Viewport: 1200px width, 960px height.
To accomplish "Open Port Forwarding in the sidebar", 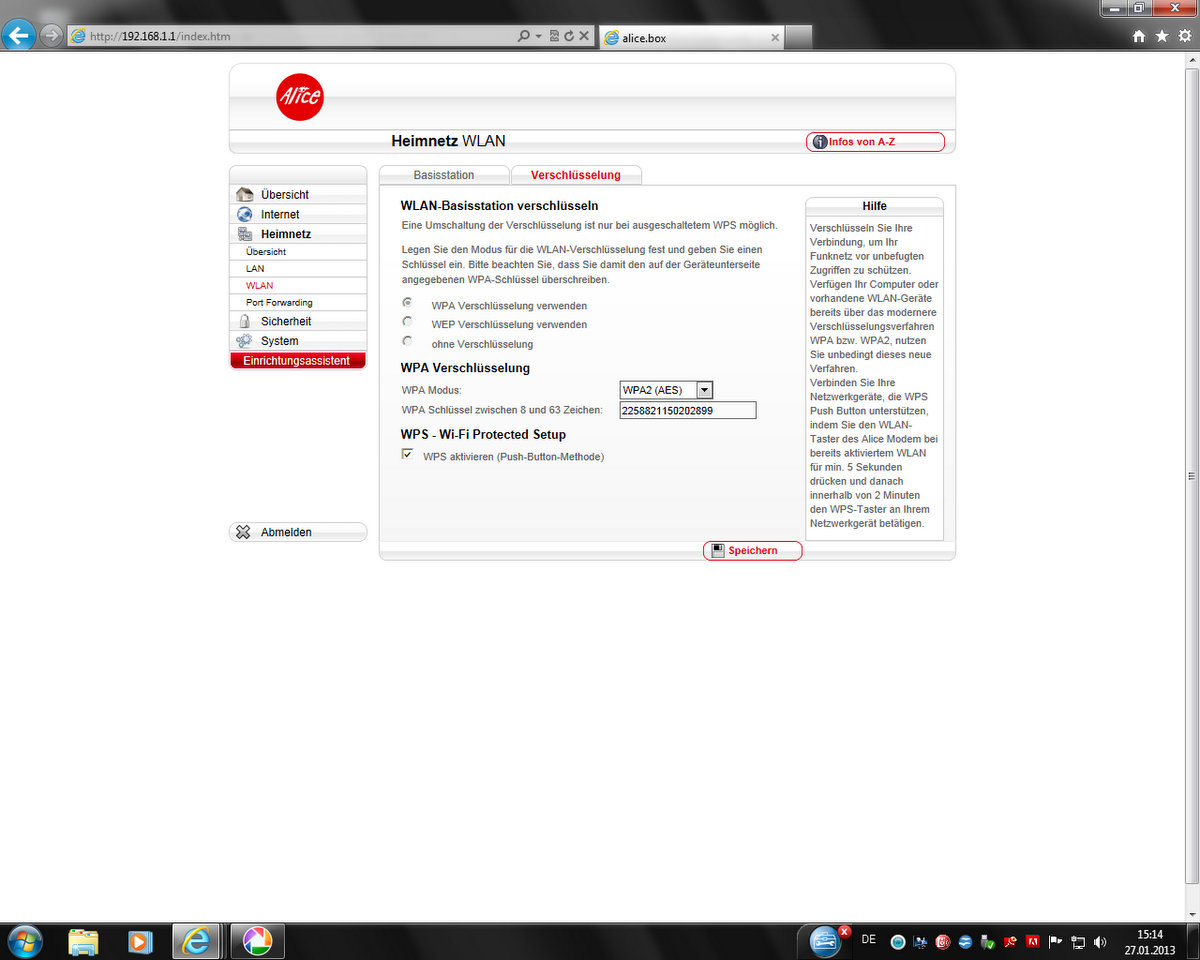I will [x=279, y=302].
